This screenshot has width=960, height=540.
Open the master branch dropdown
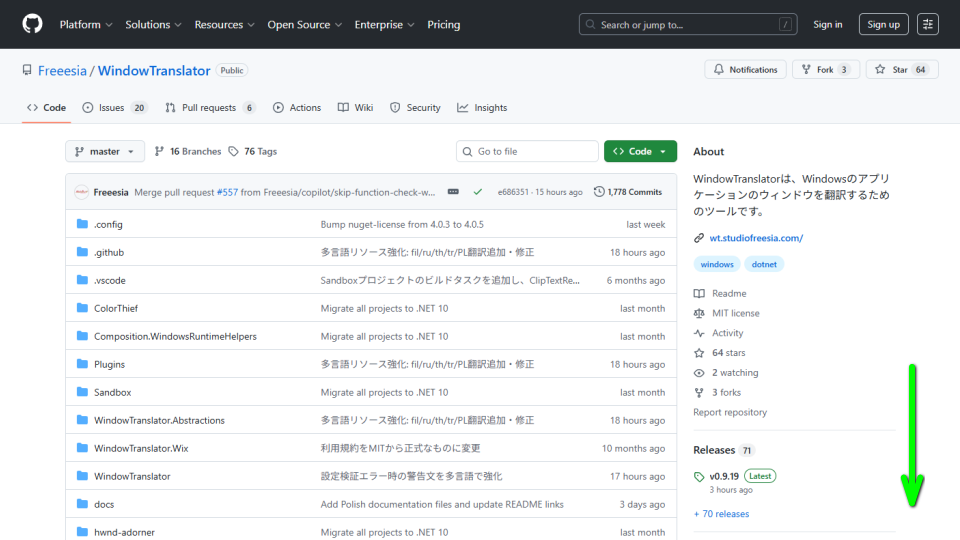[105, 152]
